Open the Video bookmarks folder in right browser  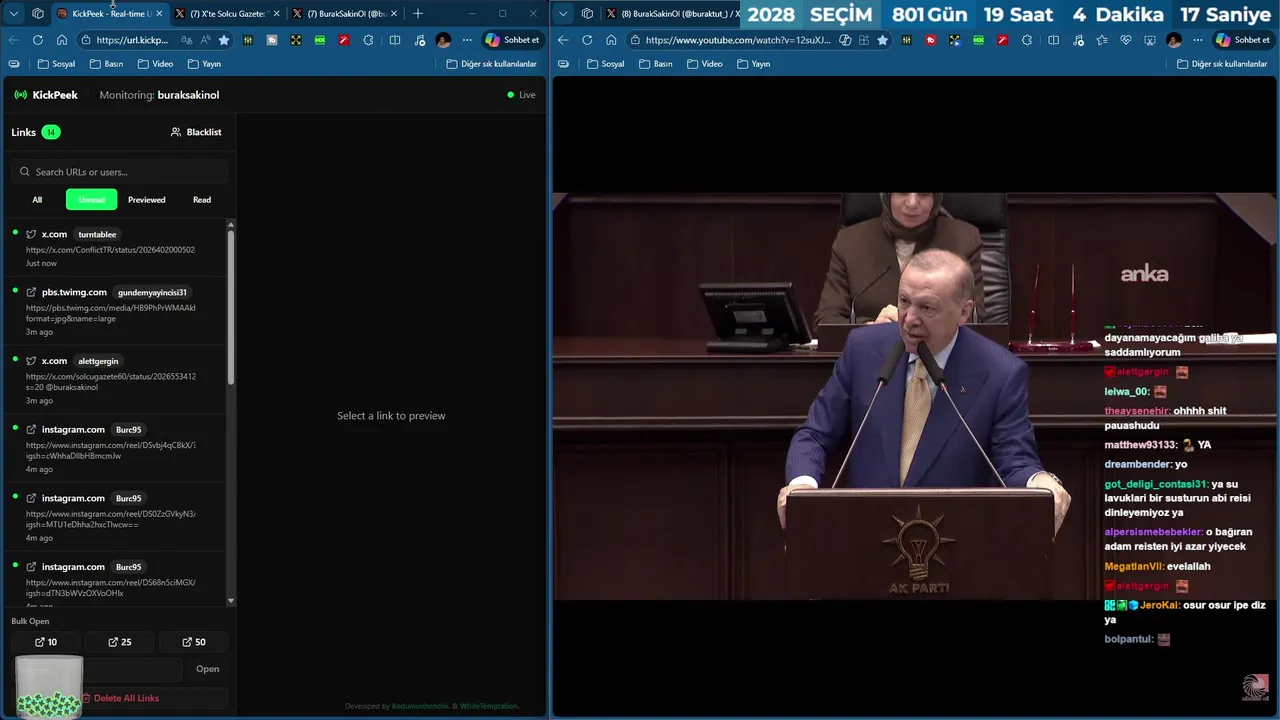click(x=703, y=64)
